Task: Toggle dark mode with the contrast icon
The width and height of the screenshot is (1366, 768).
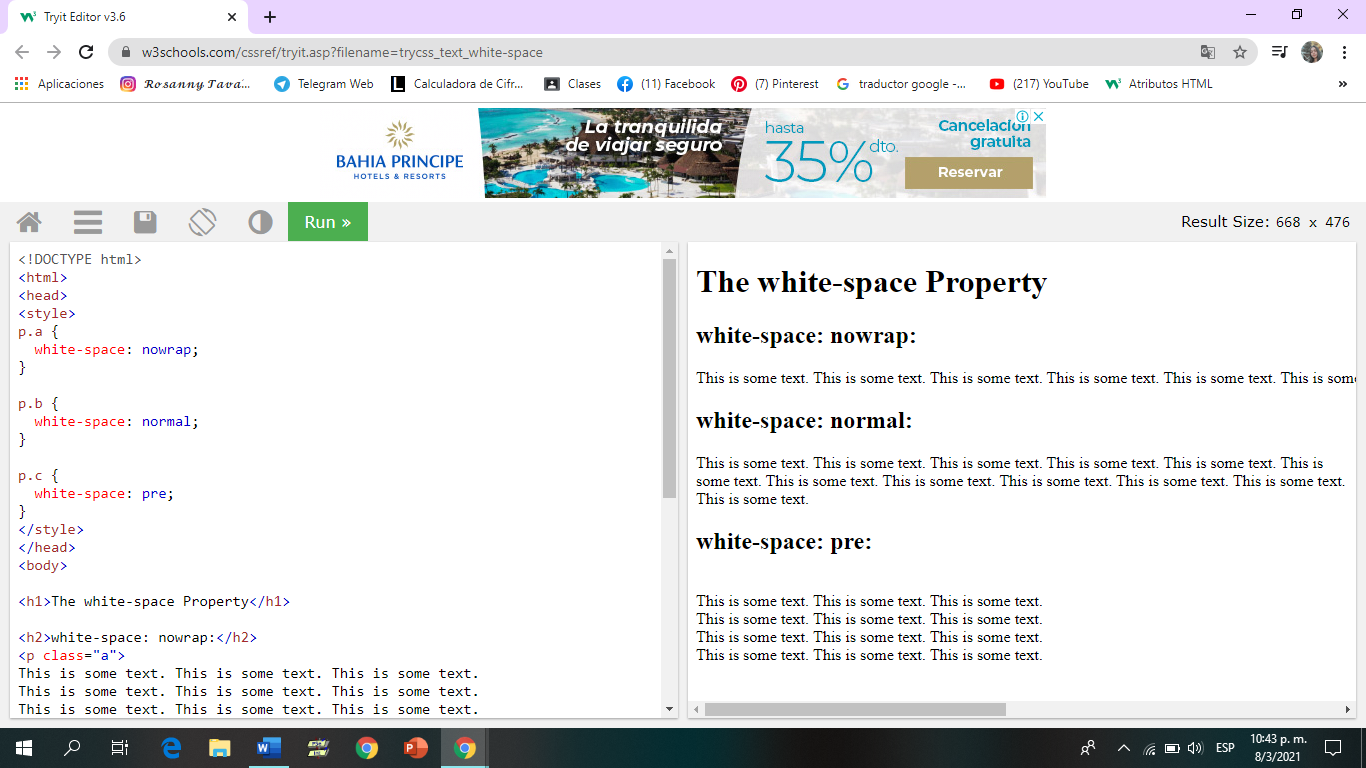Action: click(260, 222)
